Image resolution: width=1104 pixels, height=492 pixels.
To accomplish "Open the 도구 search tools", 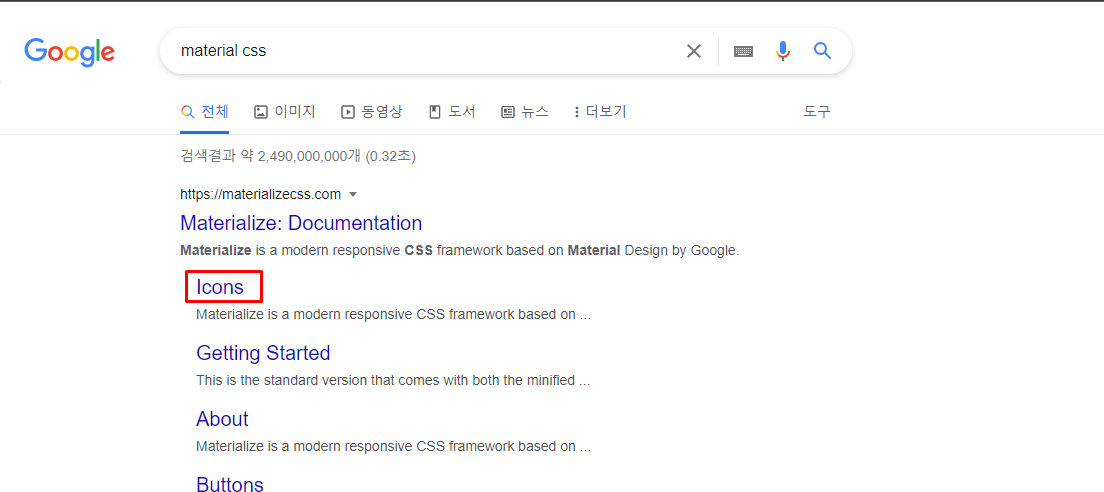I will pos(817,111).
